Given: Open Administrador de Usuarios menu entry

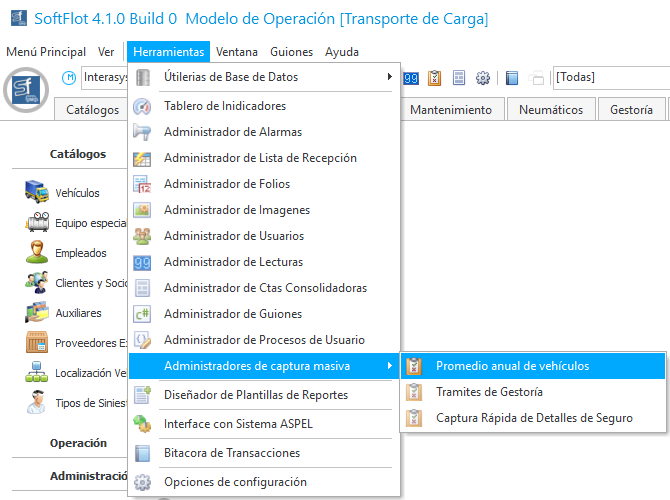Looking at the screenshot, I should pos(234,236).
